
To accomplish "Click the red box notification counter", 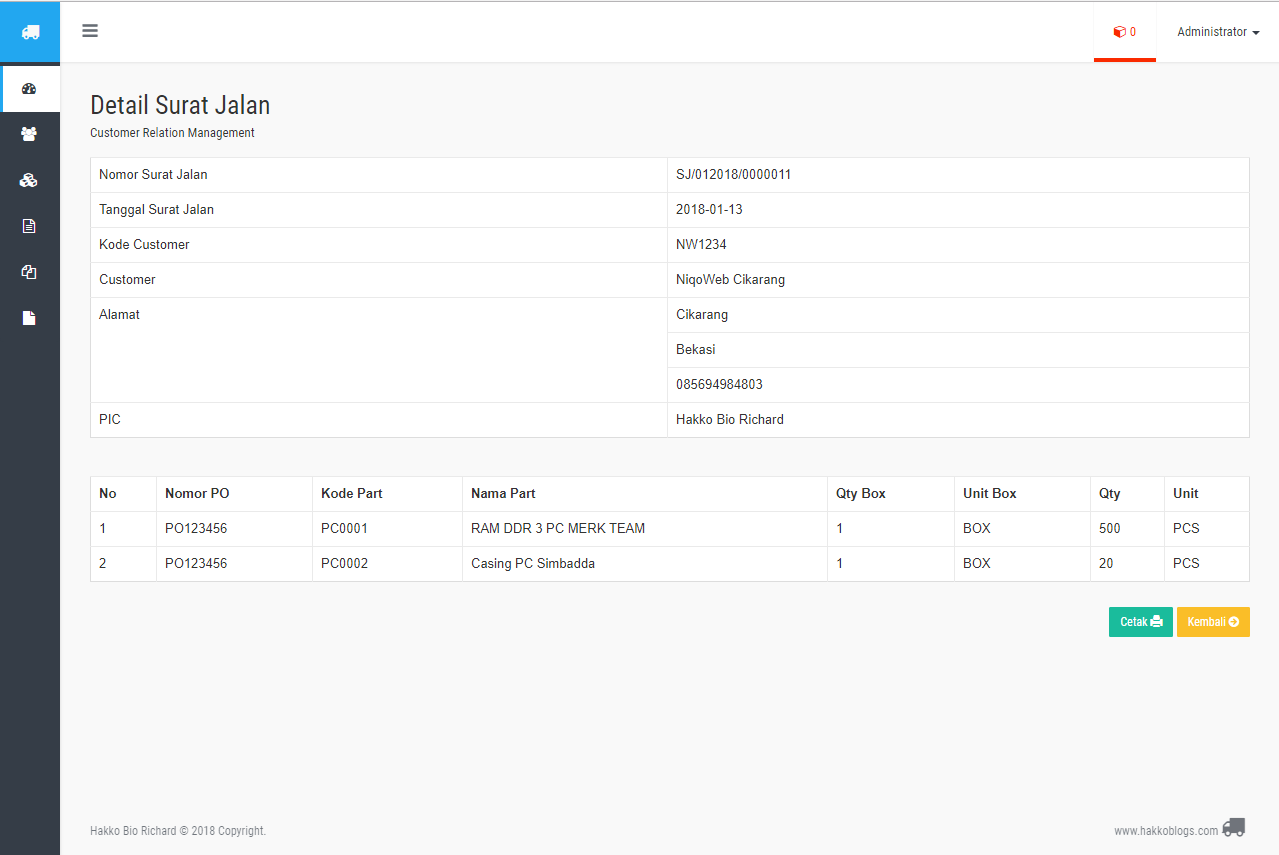I will [1125, 32].
